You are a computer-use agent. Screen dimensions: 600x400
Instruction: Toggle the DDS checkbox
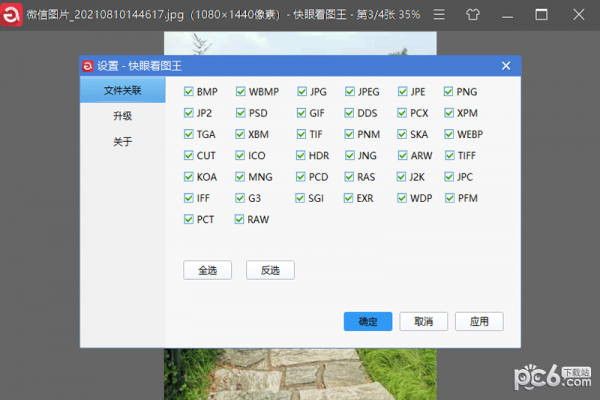tap(349, 113)
